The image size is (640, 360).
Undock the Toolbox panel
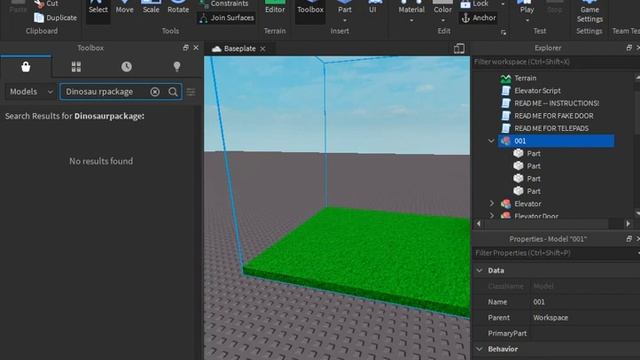186,48
